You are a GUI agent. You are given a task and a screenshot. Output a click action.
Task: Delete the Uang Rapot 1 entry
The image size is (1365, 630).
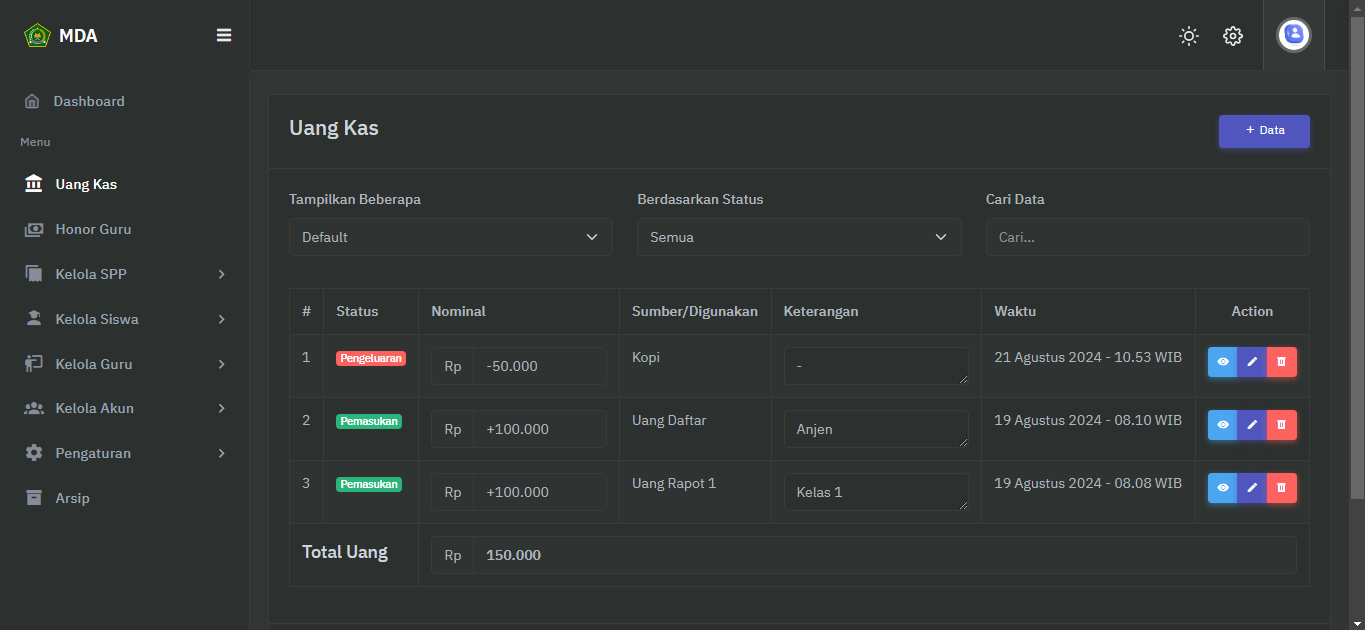[x=1281, y=488]
